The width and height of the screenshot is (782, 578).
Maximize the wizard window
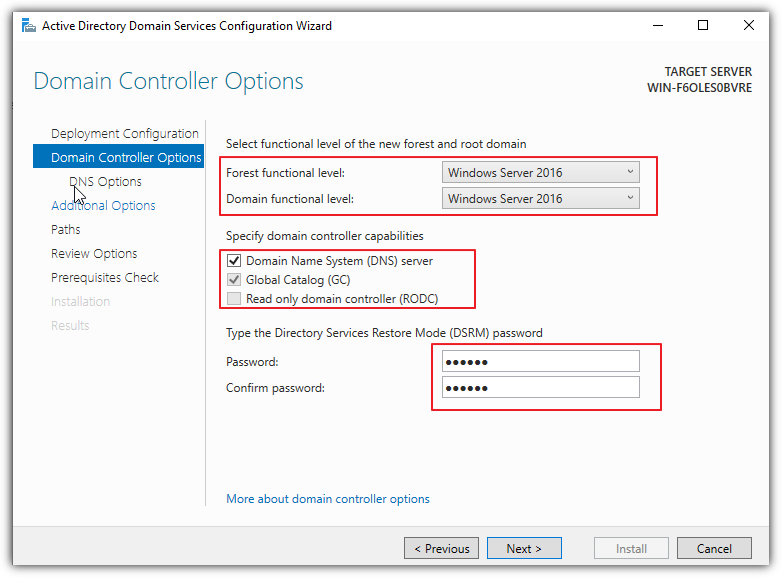click(703, 25)
